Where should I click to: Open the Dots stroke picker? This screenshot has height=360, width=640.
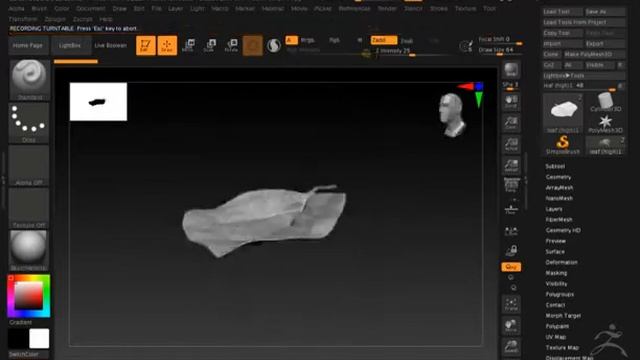point(29,122)
